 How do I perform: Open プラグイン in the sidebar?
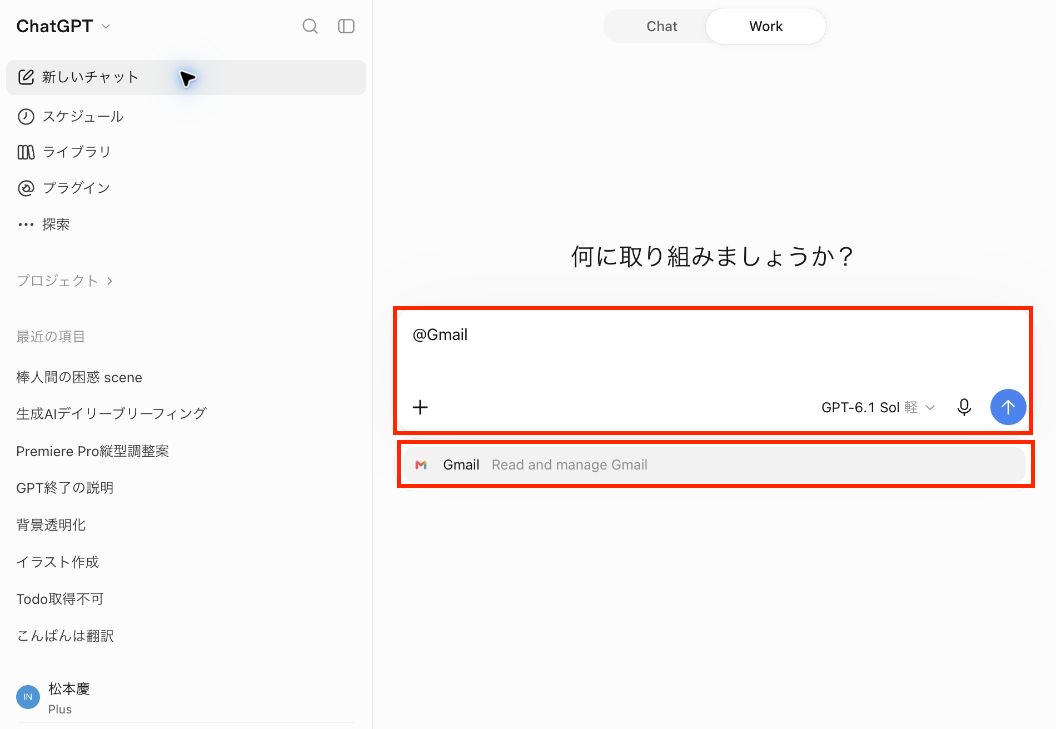(186, 188)
